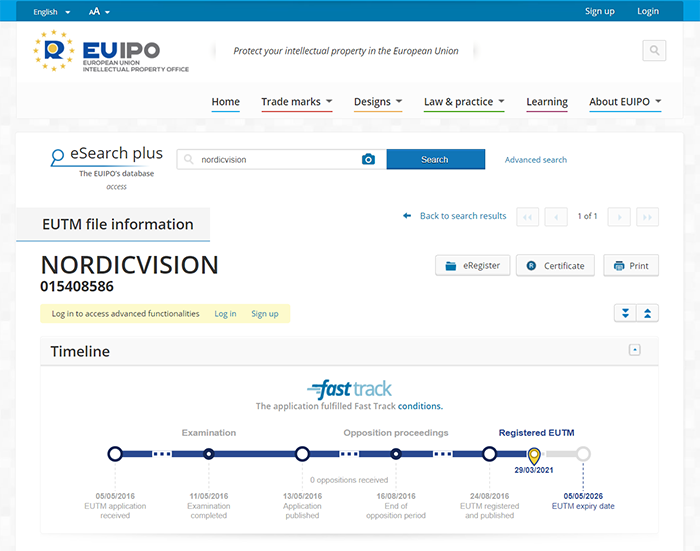The image size is (700, 551).
Task: Click the EUTM expiry date marker
Action: pos(583,454)
